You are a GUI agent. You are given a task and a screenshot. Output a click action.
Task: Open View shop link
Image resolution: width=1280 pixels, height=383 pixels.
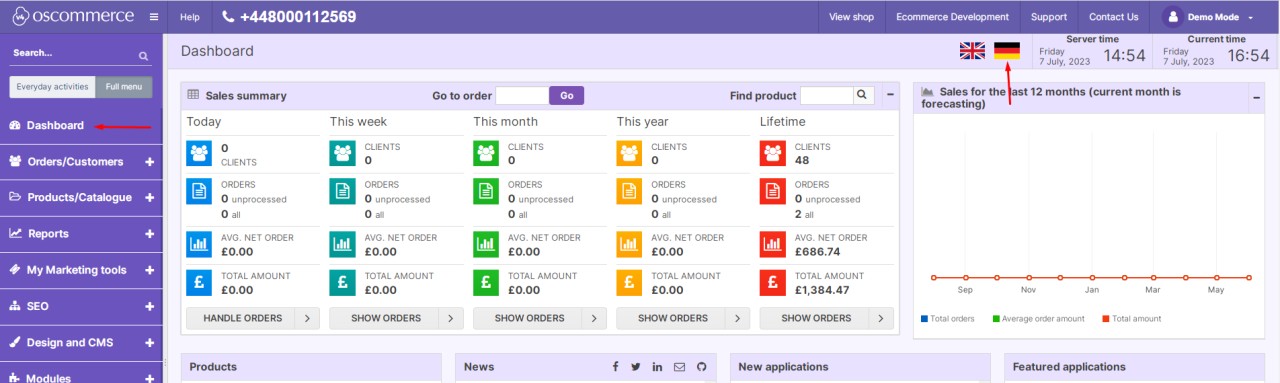tap(851, 17)
